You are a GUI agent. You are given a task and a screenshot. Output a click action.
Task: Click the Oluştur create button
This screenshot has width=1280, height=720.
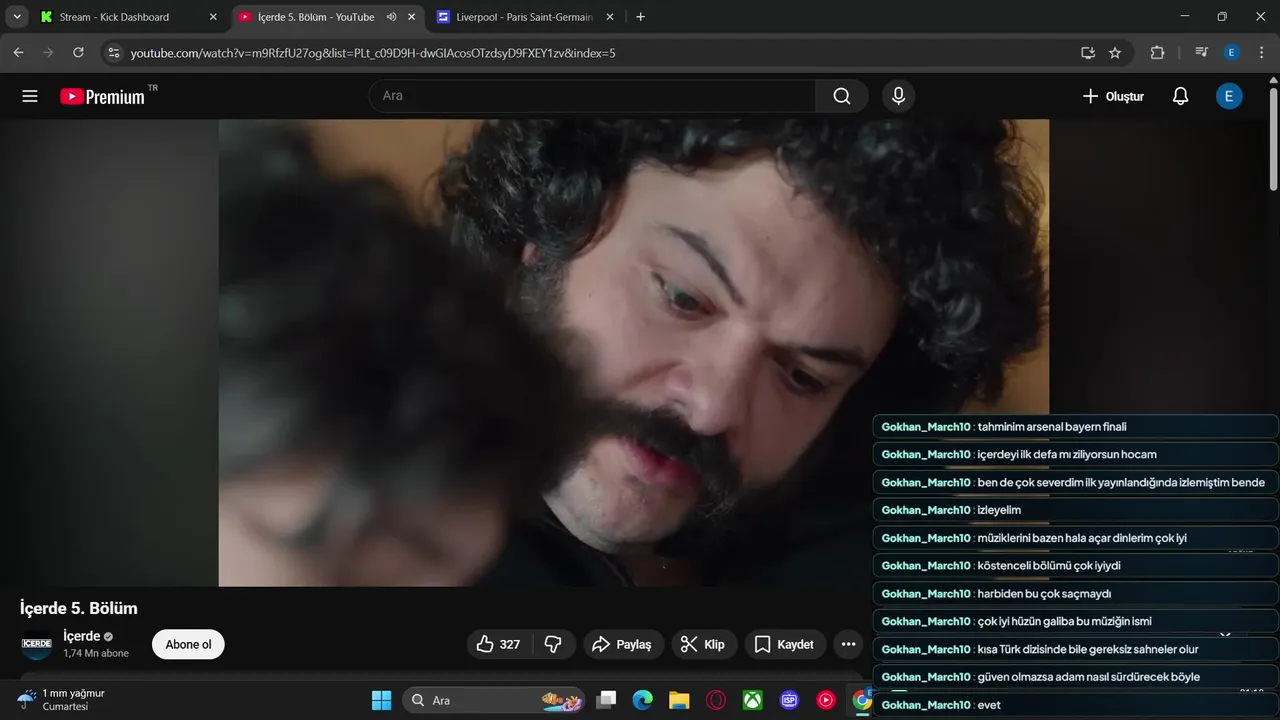pyautogui.click(x=1113, y=96)
